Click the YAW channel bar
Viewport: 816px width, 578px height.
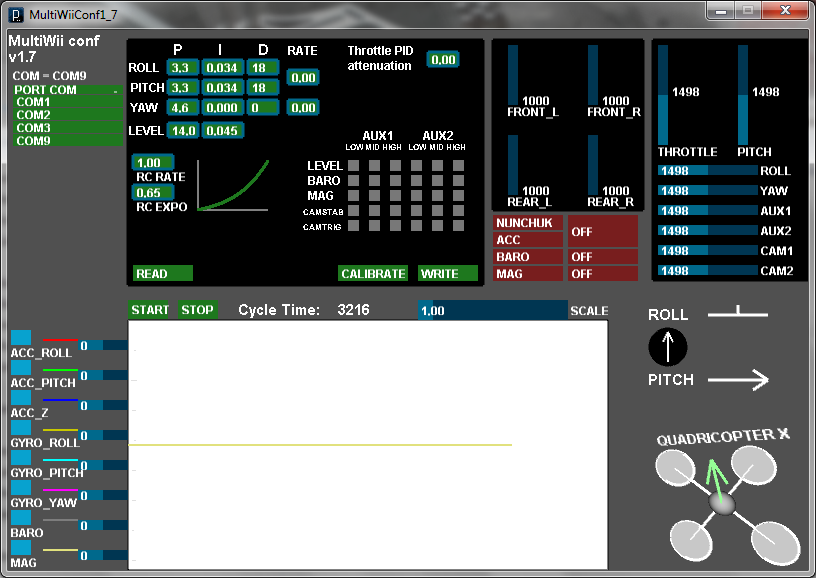click(708, 190)
